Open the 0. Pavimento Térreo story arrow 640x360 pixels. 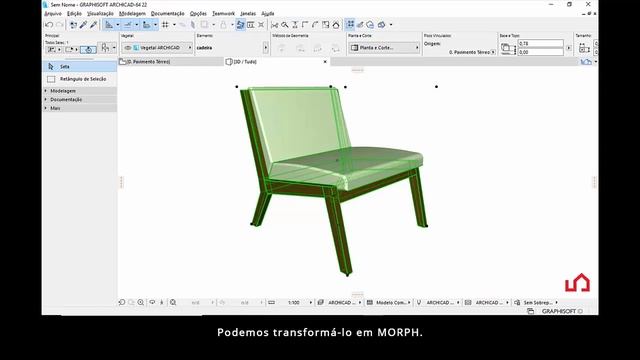click(x=493, y=52)
